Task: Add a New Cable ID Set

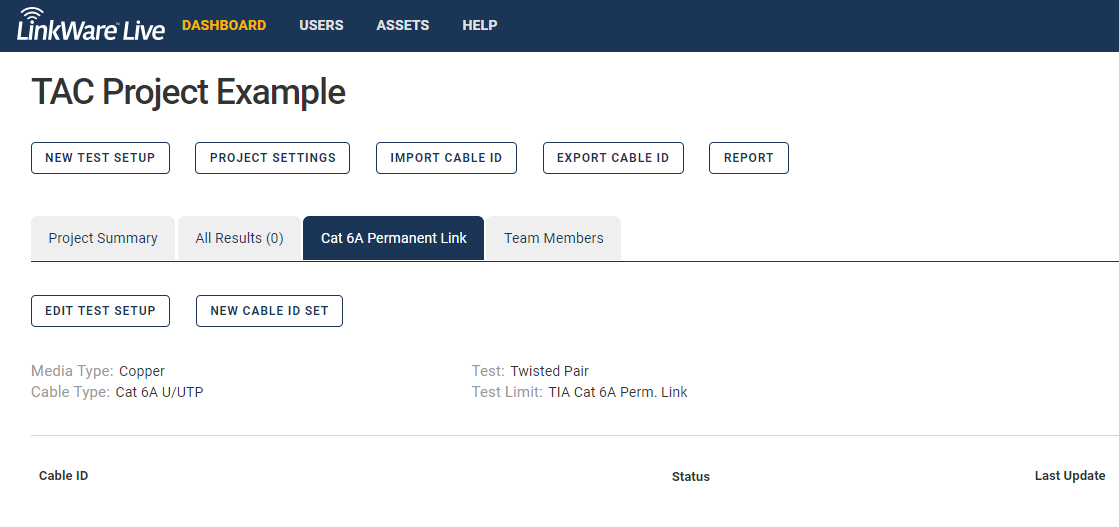Action: point(269,311)
